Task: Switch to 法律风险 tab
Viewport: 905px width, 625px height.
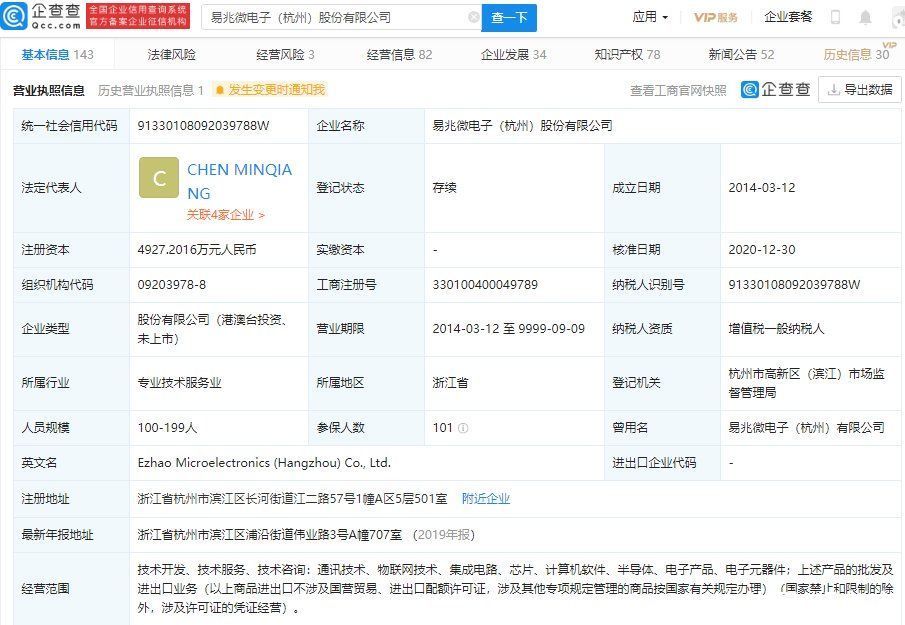Action: click(171, 55)
